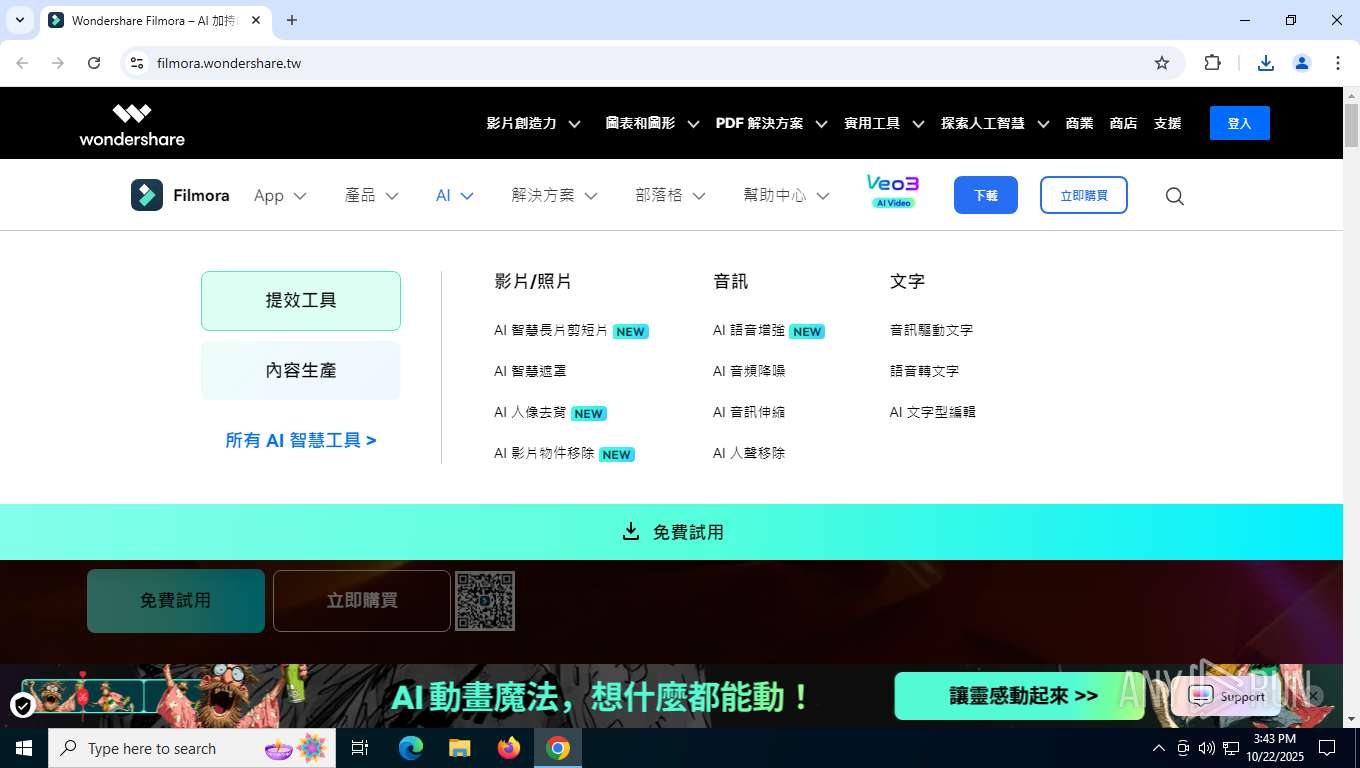This screenshot has height=768, width=1360.
Task: Open AI 人像去背 link
Action: coord(550,412)
